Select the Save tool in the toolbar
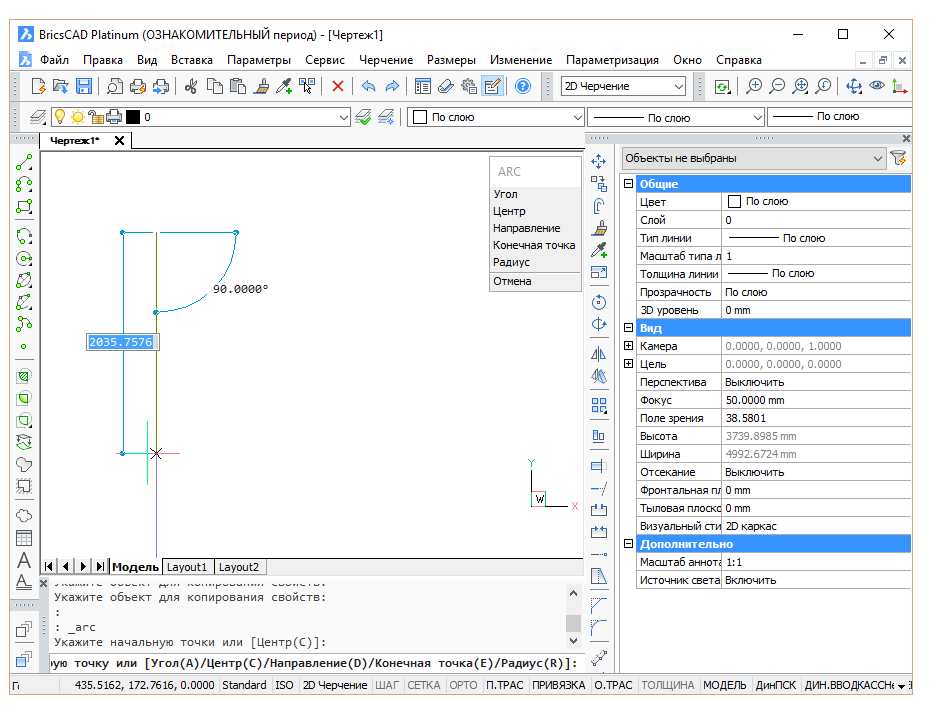The width and height of the screenshot is (944, 719). (x=84, y=86)
